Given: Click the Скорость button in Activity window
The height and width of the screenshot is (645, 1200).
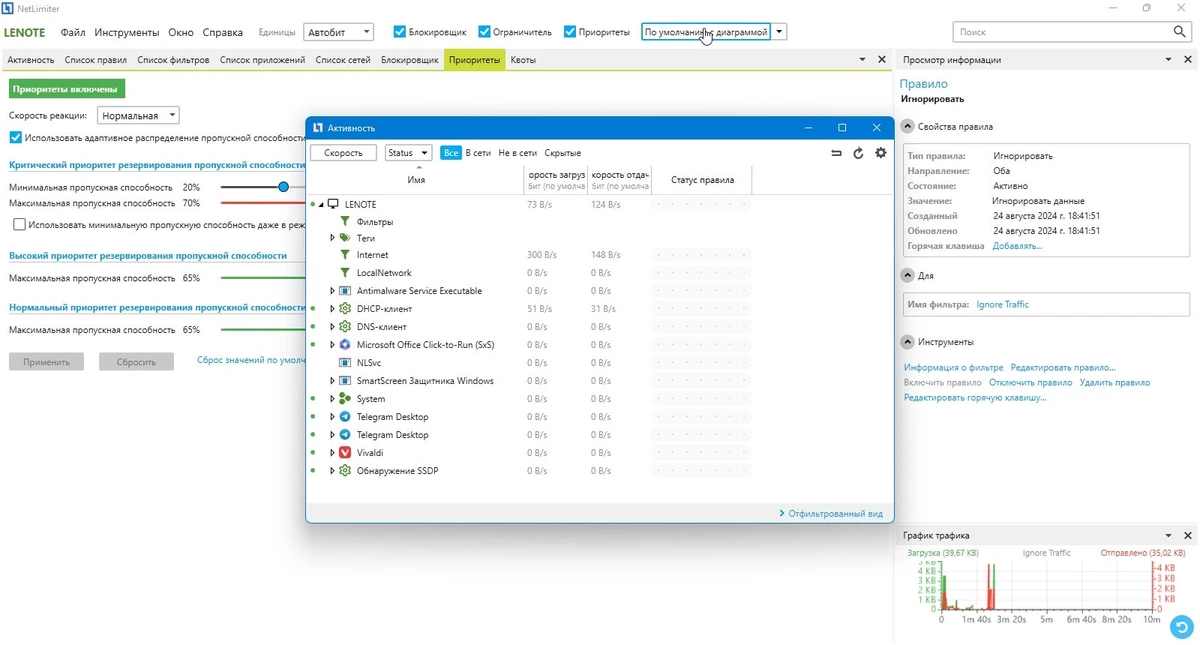Looking at the screenshot, I should [343, 153].
